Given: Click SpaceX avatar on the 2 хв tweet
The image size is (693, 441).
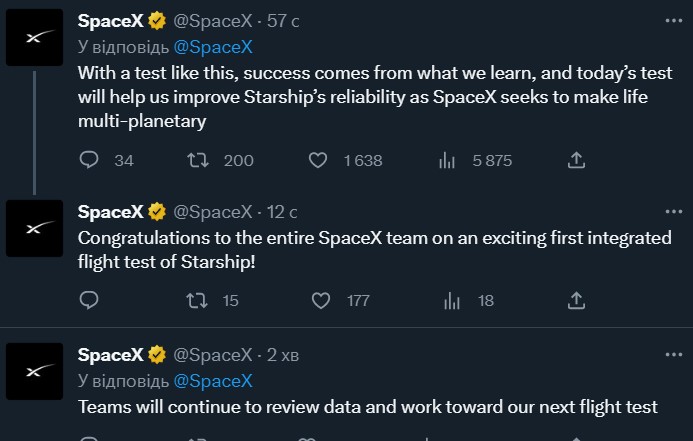Looking at the screenshot, I should coord(34,371).
